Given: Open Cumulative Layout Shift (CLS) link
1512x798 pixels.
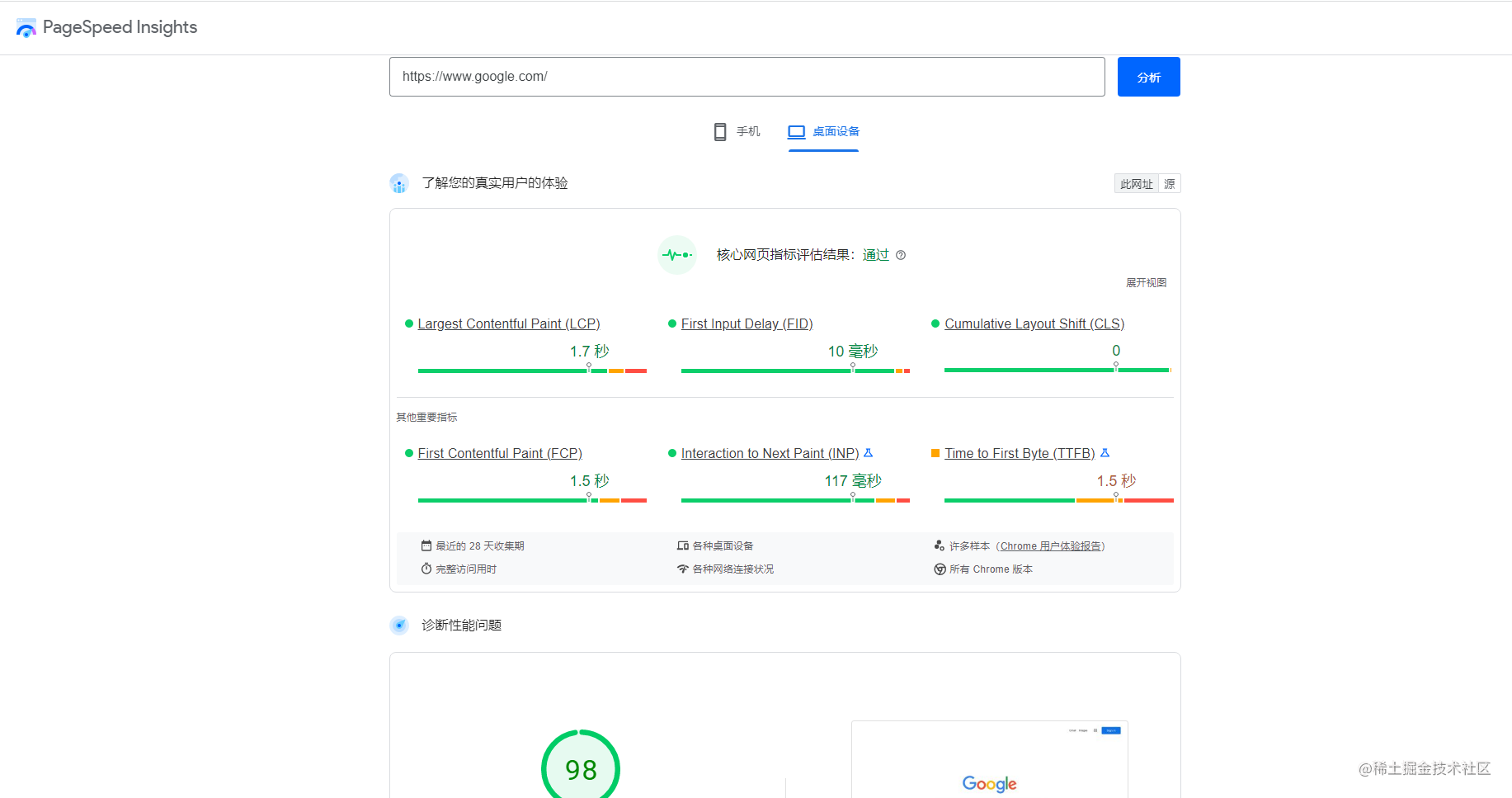Looking at the screenshot, I should click(x=1034, y=323).
